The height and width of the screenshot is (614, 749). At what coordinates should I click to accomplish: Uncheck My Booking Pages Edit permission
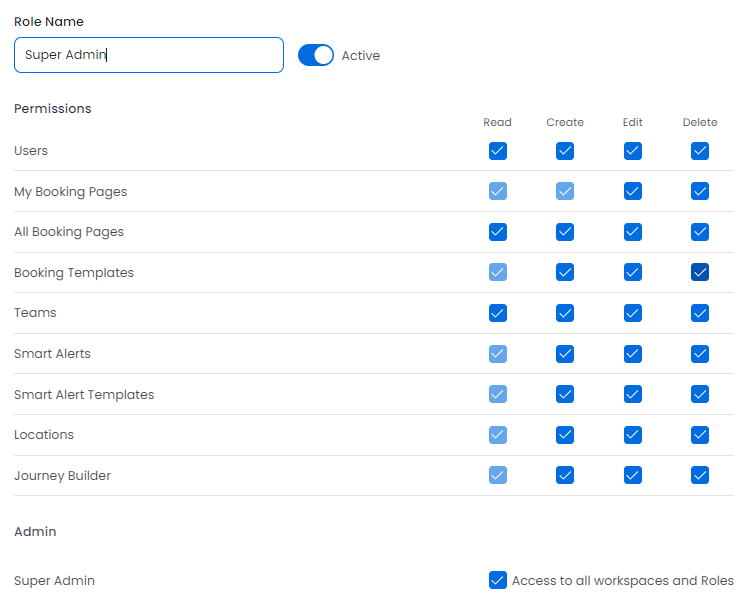click(632, 191)
